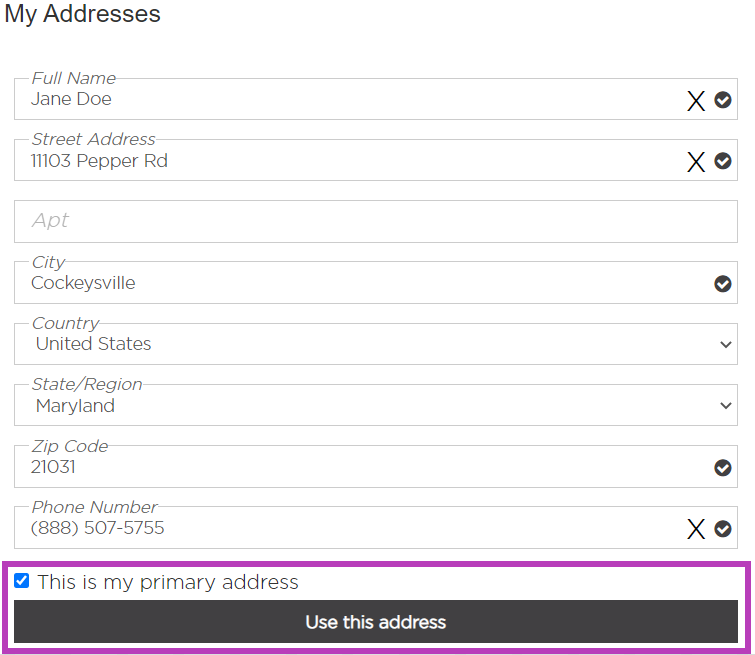The width and height of the screenshot is (755, 655).
Task: Clear the Phone Number field with X
Action: pos(696,529)
